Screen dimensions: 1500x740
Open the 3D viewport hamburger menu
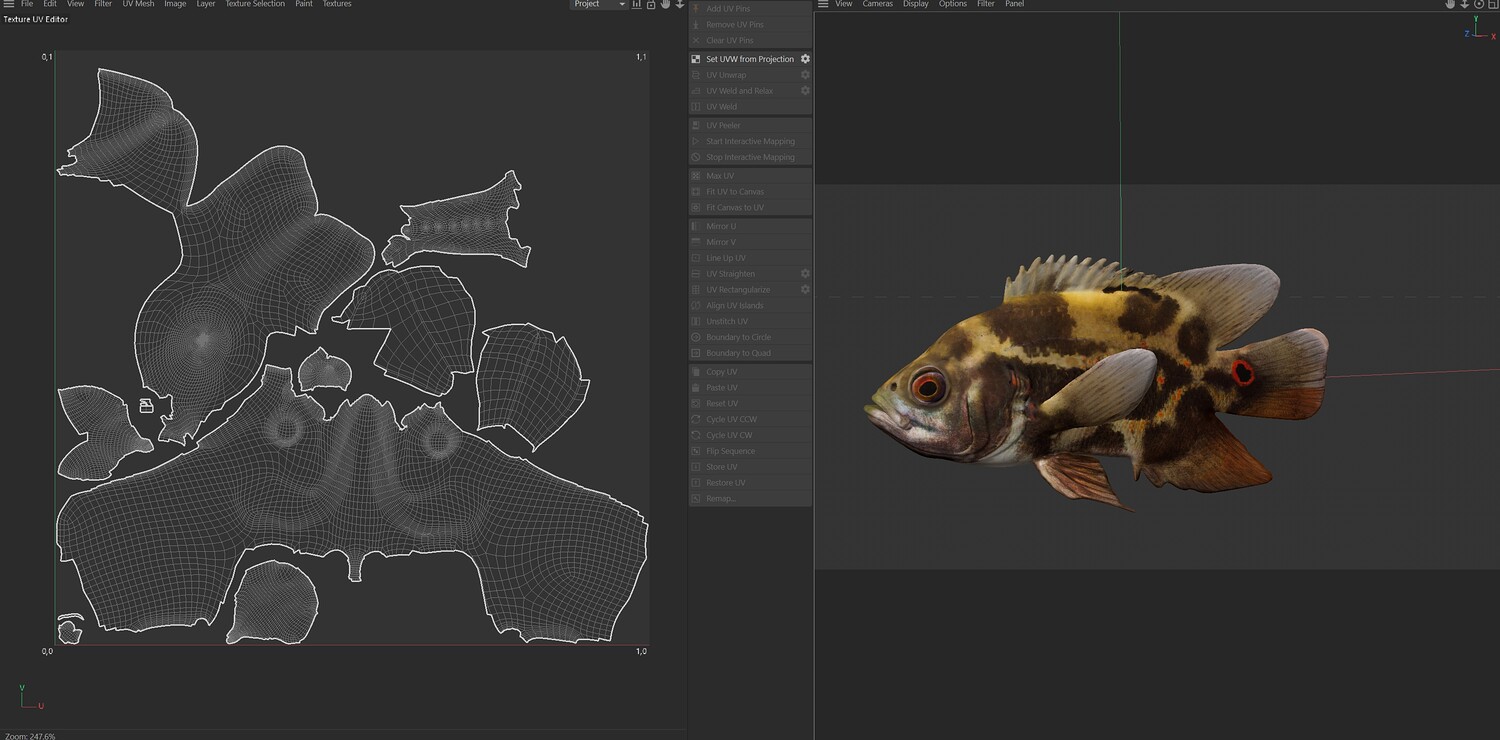[x=823, y=4]
